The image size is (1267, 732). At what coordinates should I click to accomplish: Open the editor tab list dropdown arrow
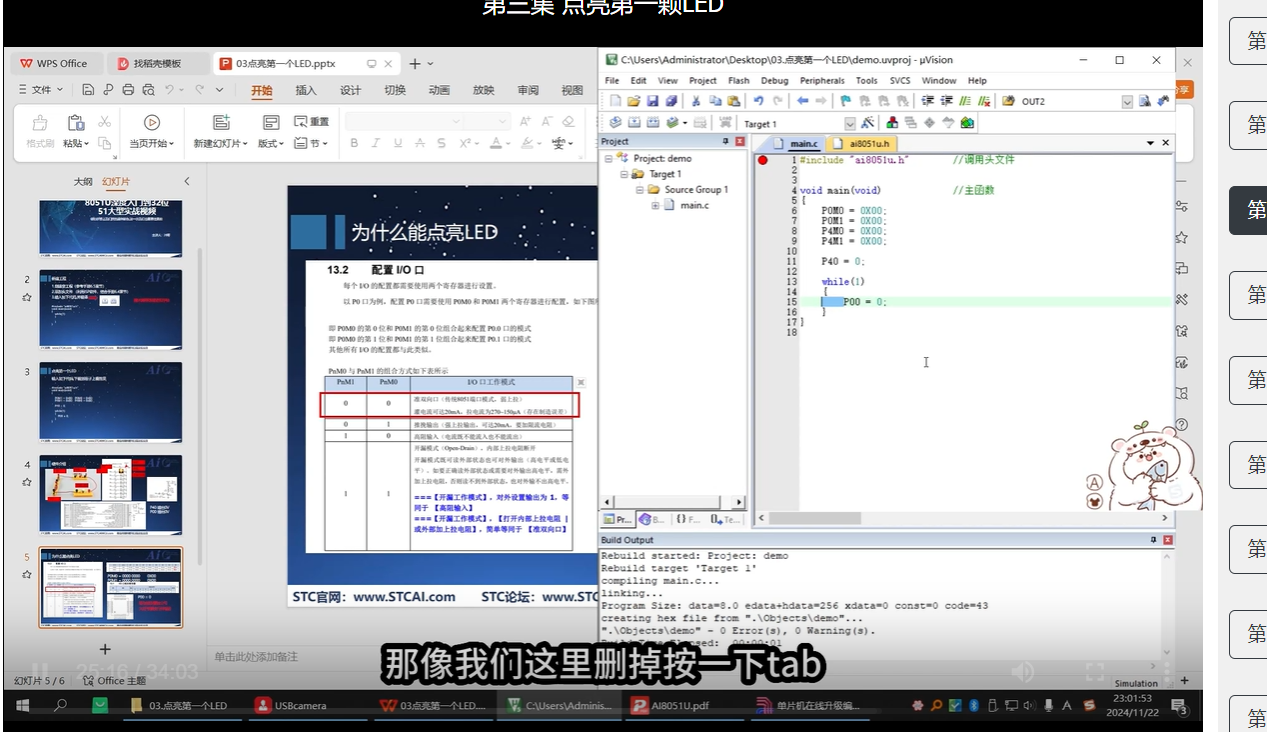[x=1149, y=144]
